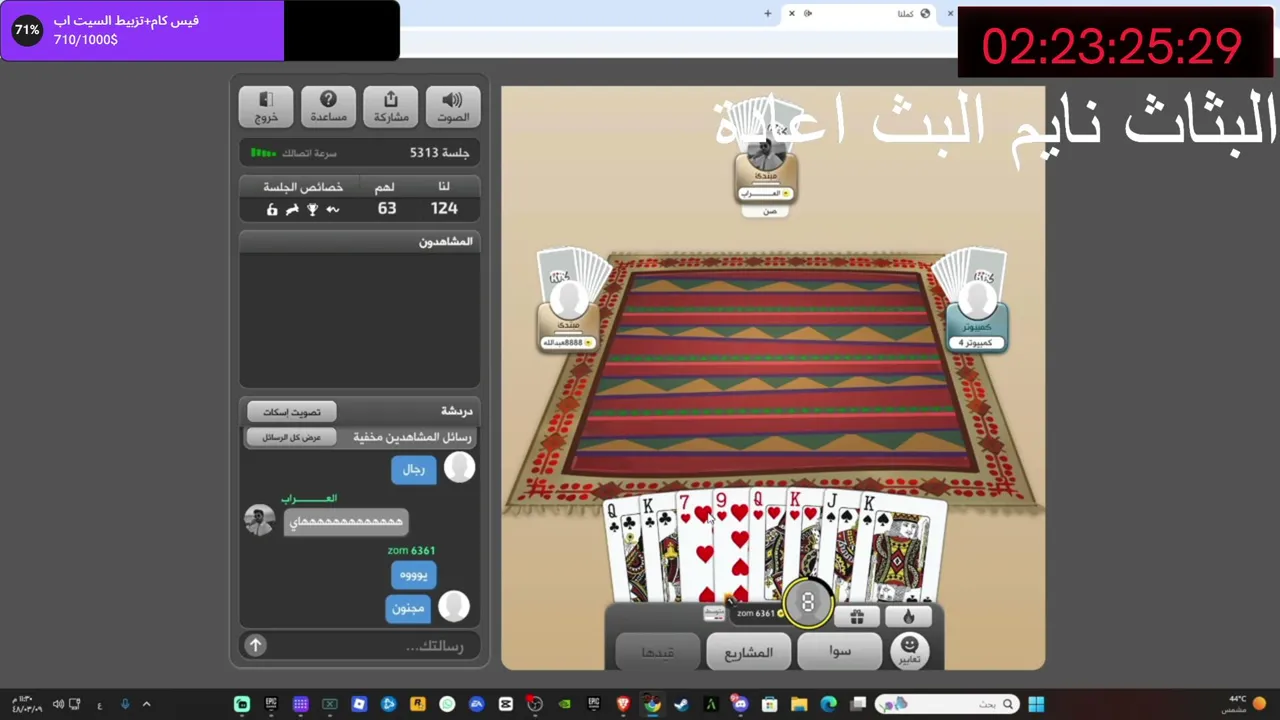Click the lock icon in session properties
This screenshot has width=1280, height=720.
pyautogui.click(x=272, y=209)
